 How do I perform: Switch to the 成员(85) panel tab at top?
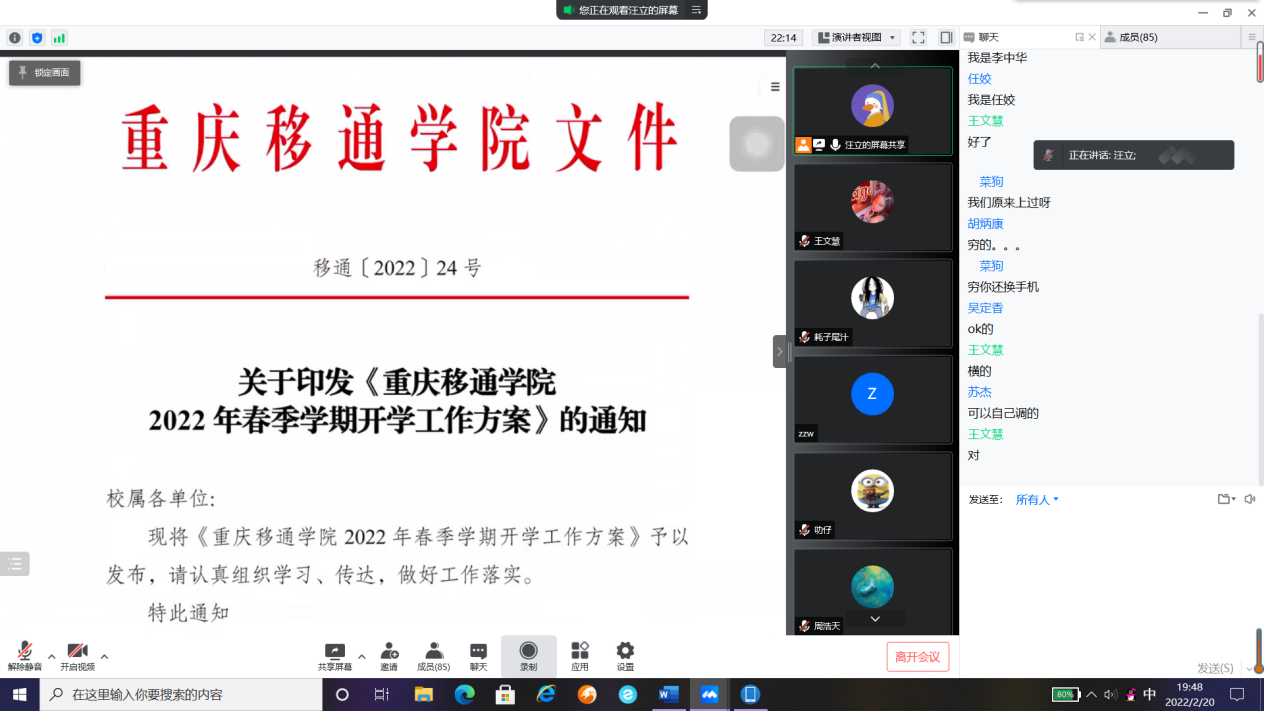(x=1138, y=37)
